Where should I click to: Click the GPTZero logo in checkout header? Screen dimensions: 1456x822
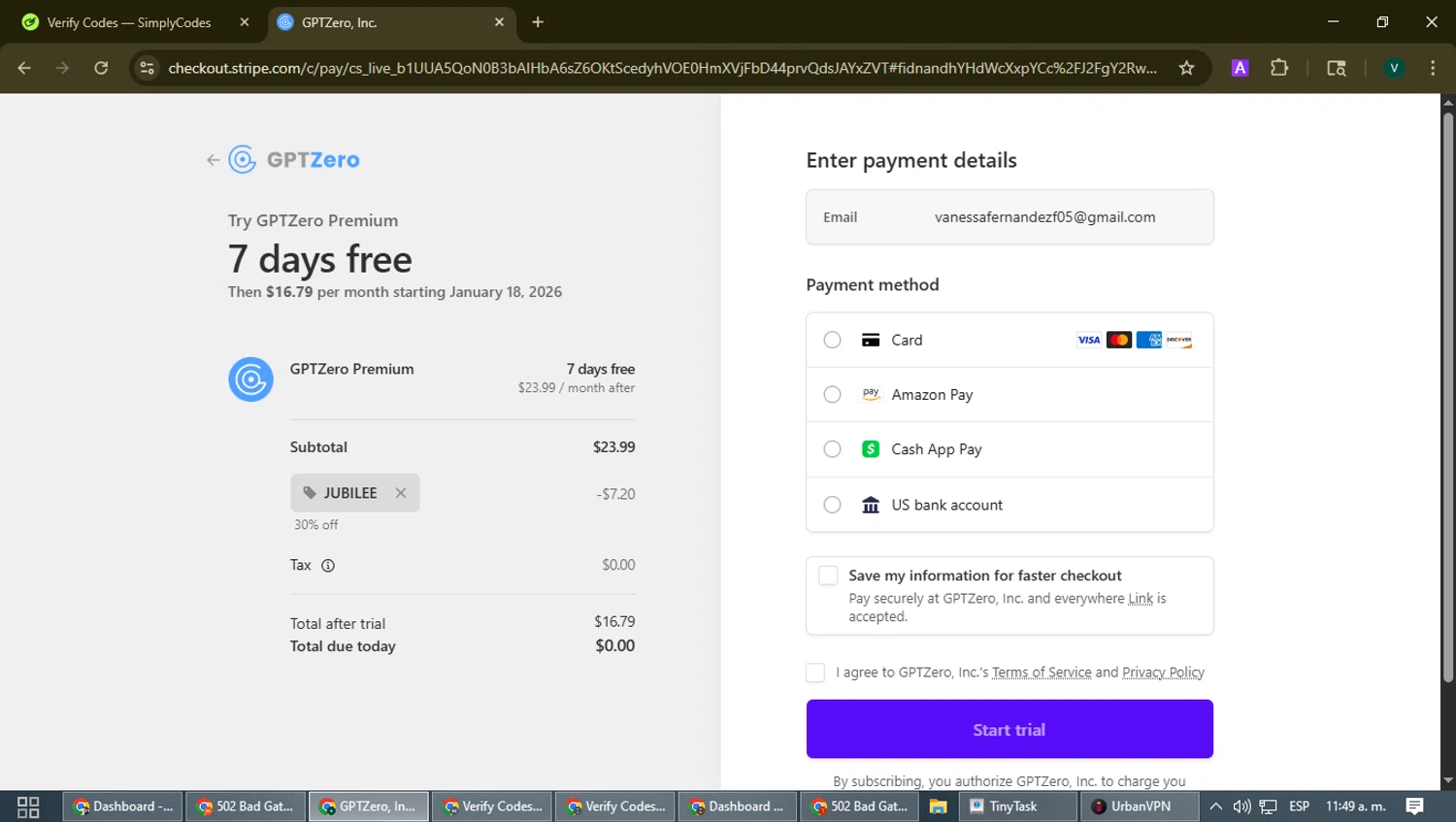tap(294, 160)
